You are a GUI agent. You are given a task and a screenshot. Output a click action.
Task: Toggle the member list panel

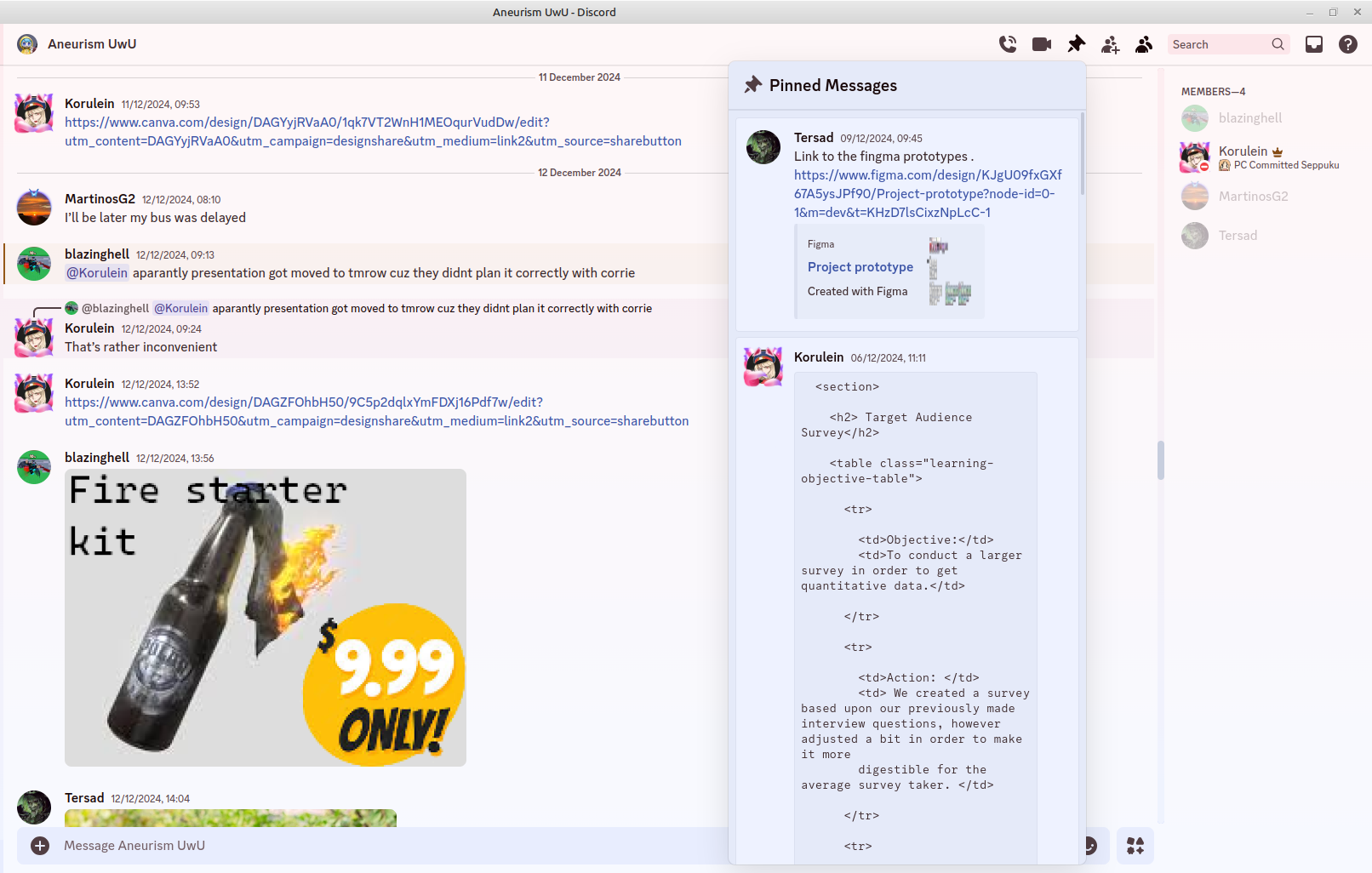pos(1144,44)
